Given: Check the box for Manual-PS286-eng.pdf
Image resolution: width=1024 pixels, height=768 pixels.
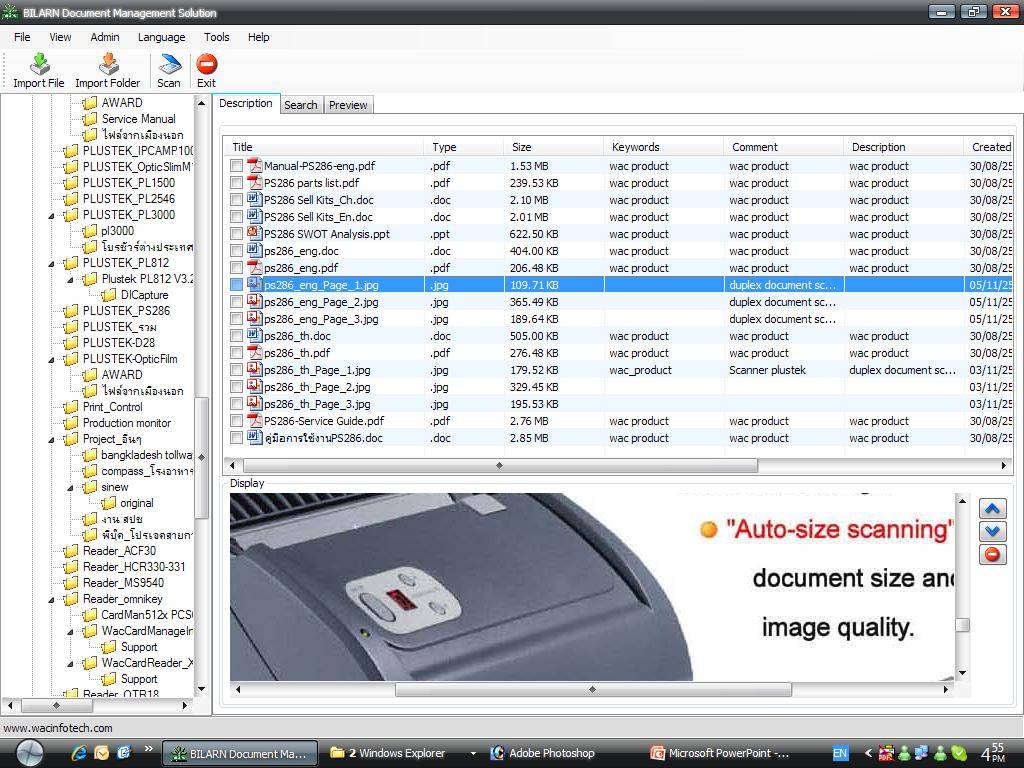Looking at the screenshot, I should [x=236, y=166].
